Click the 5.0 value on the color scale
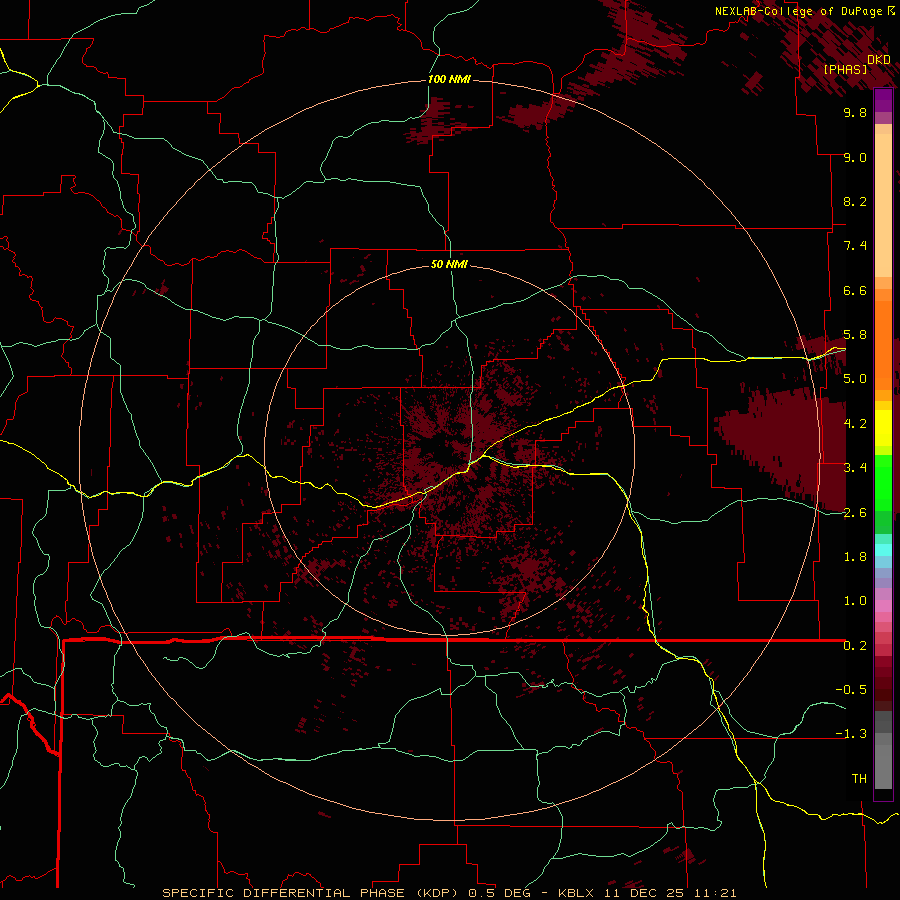The width and height of the screenshot is (900, 900). point(855,379)
